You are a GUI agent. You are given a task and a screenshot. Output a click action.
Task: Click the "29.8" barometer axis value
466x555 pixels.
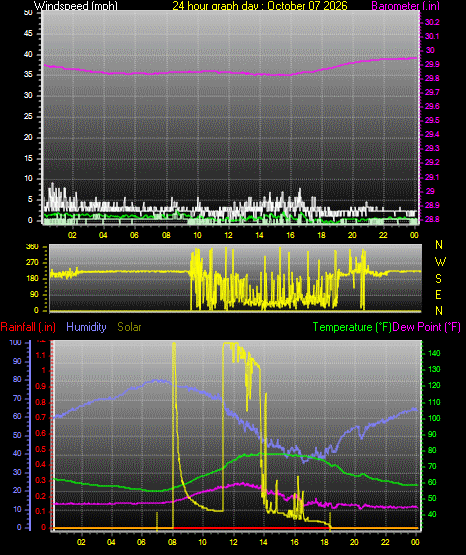pos(432,79)
